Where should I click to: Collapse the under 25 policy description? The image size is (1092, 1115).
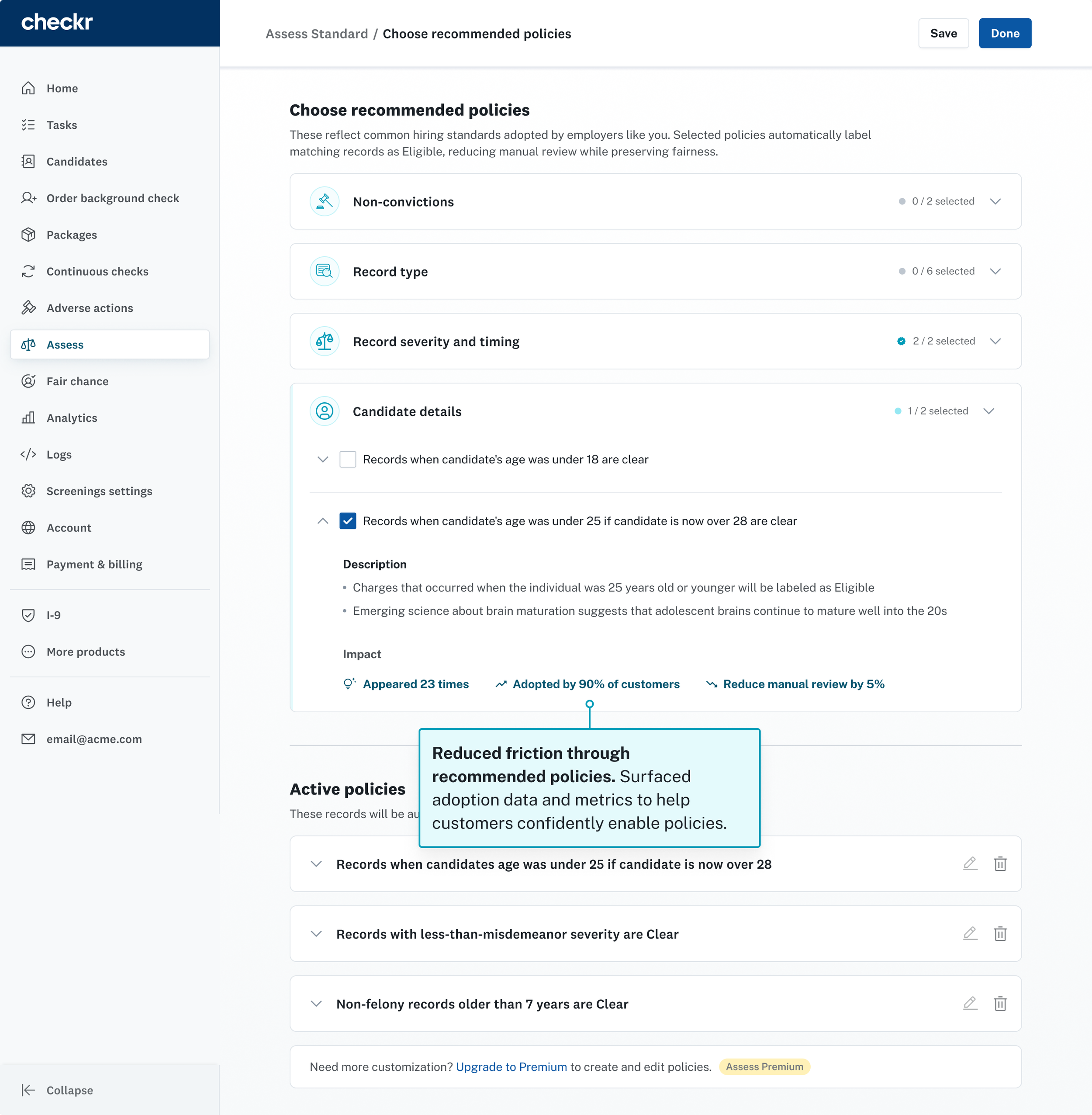pyautogui.click(x=323, y=521)
